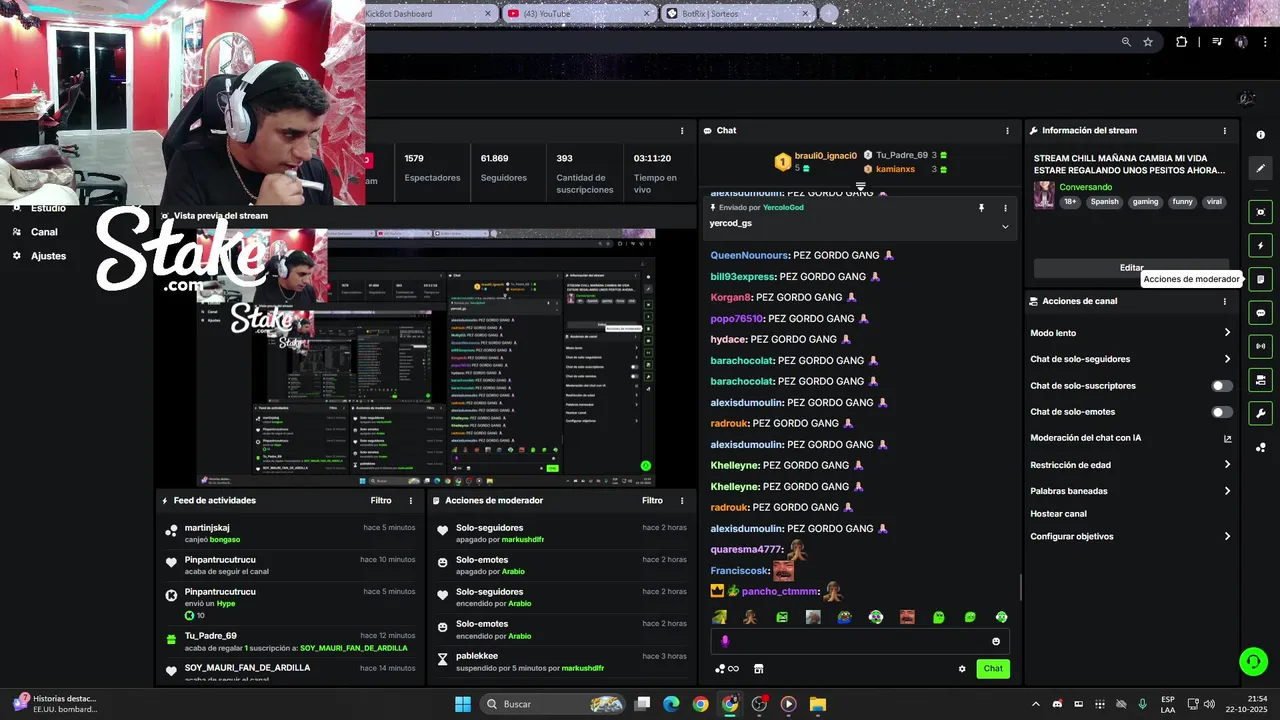Open browser media control icon

[x=1217, y=42]
